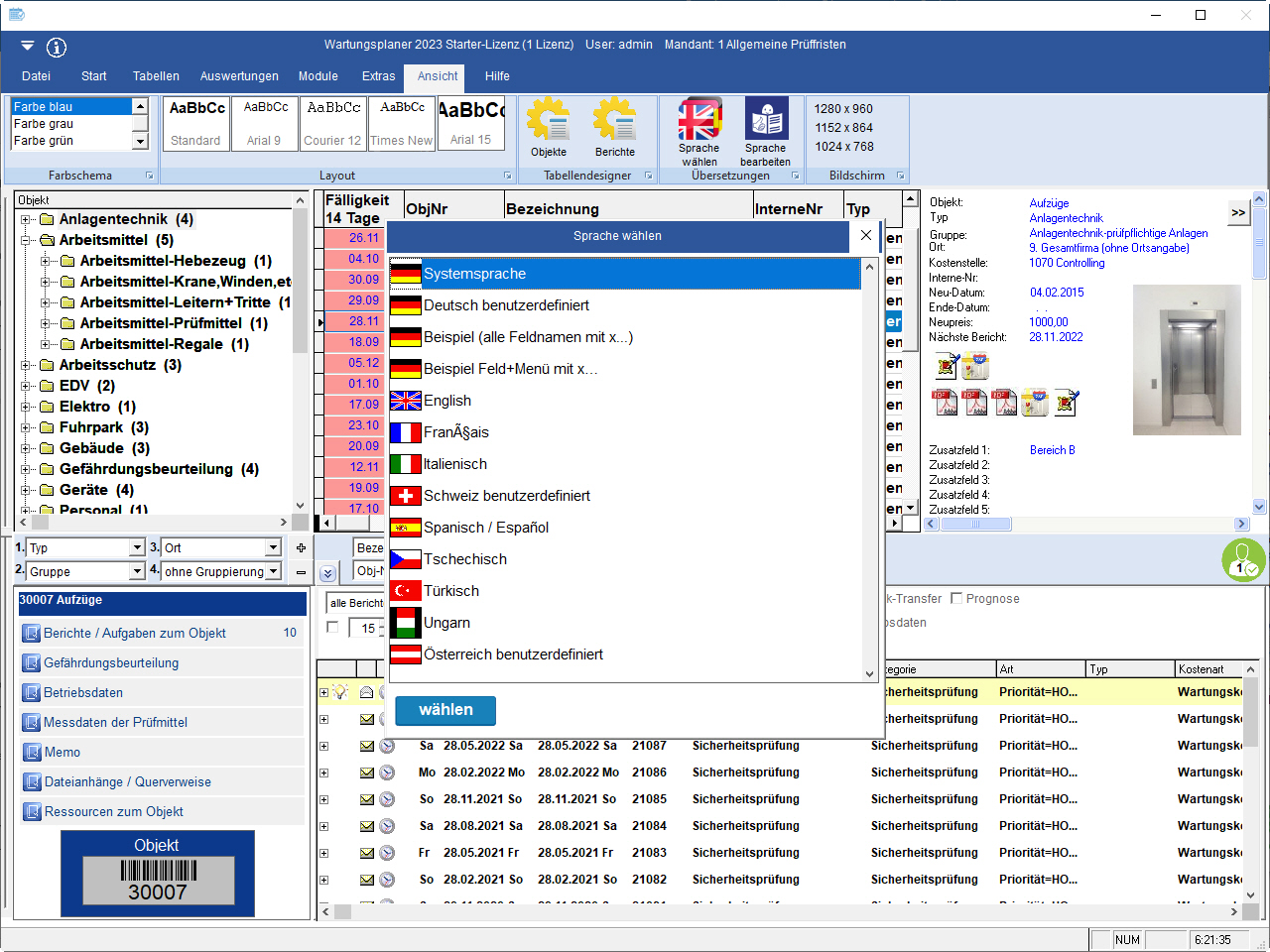Click the envelope icon in row 21084

[367, 826]
